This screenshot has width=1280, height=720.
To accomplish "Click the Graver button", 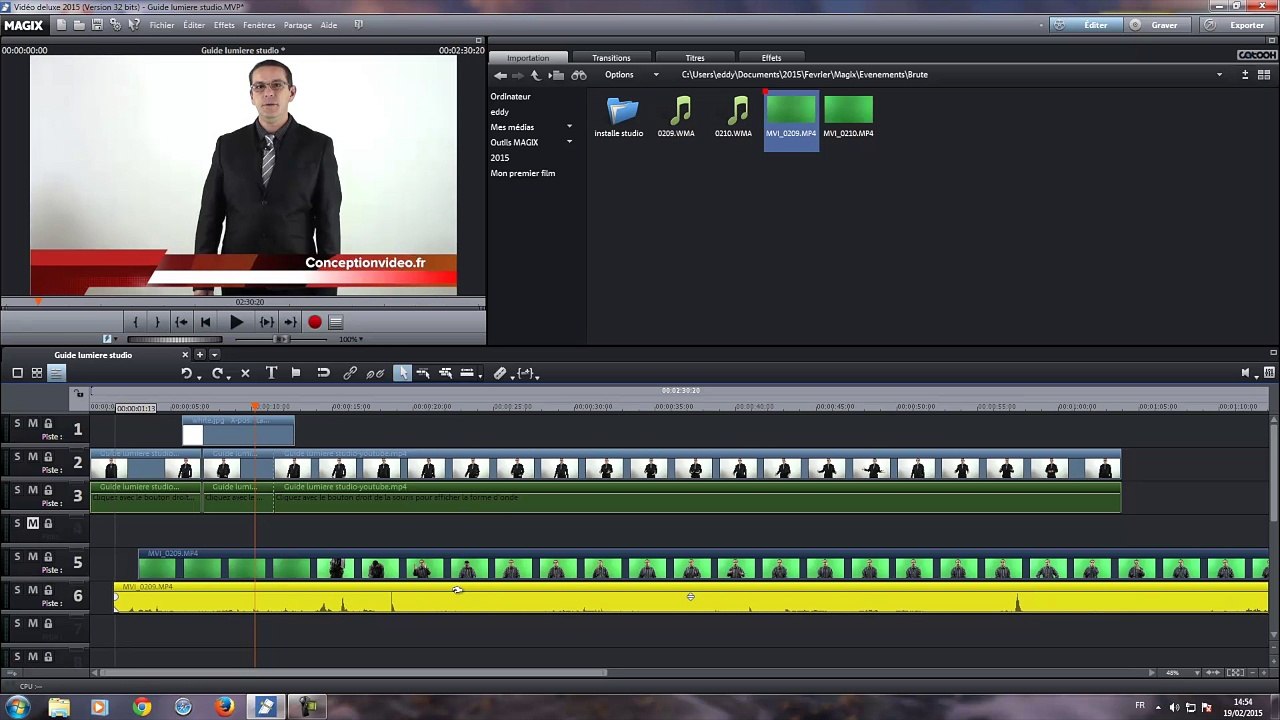I will click(x=1155, y=25).
